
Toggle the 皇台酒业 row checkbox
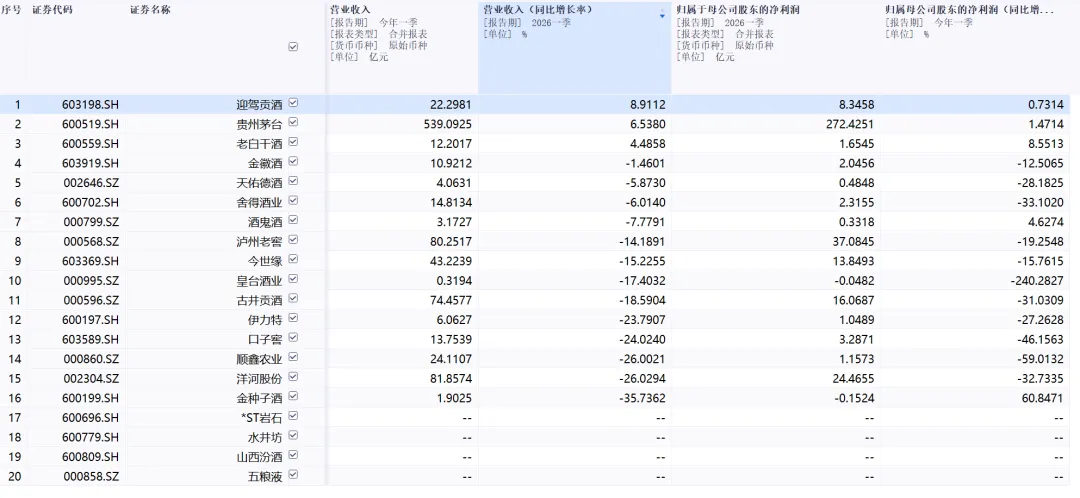click(x=293, y=279)
